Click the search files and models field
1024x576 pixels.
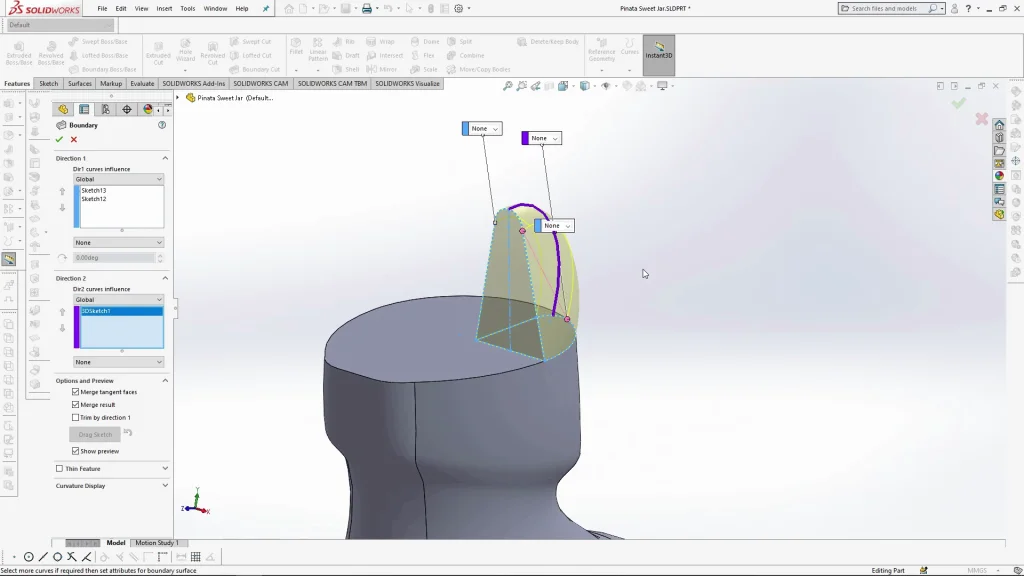pyautogui.click(x=888, y=8)
